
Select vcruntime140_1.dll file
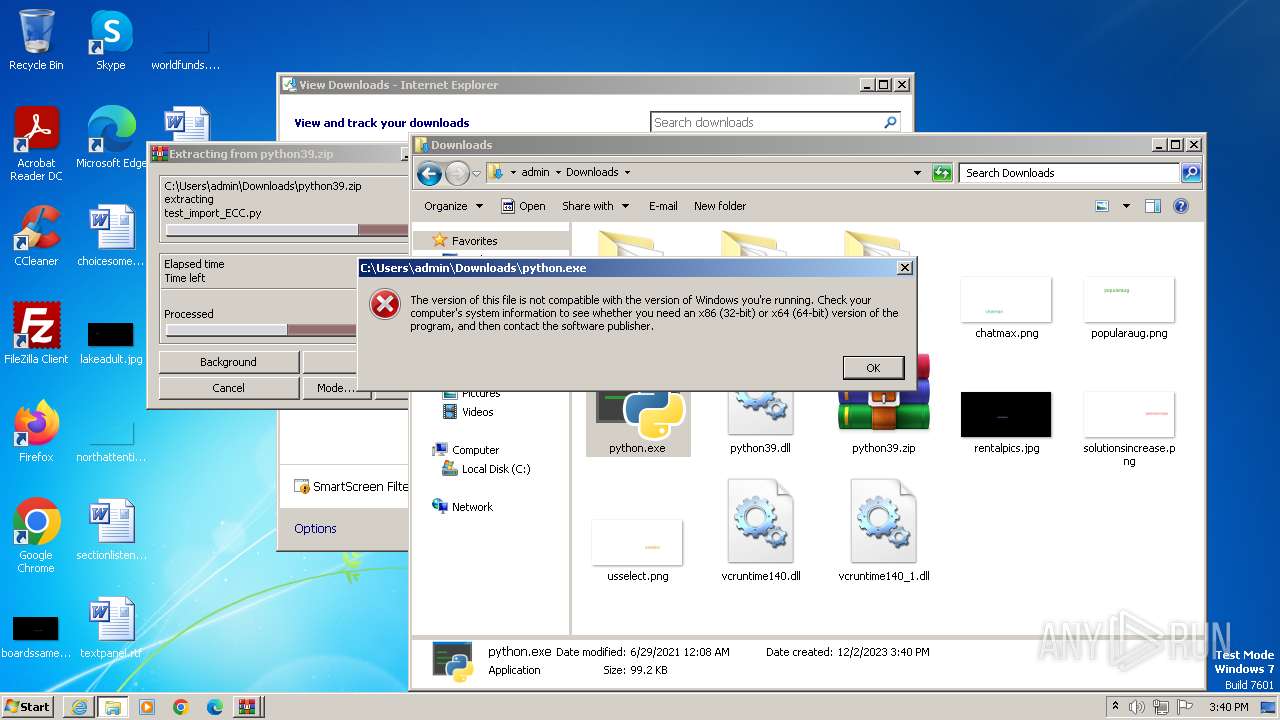(884, 531)
